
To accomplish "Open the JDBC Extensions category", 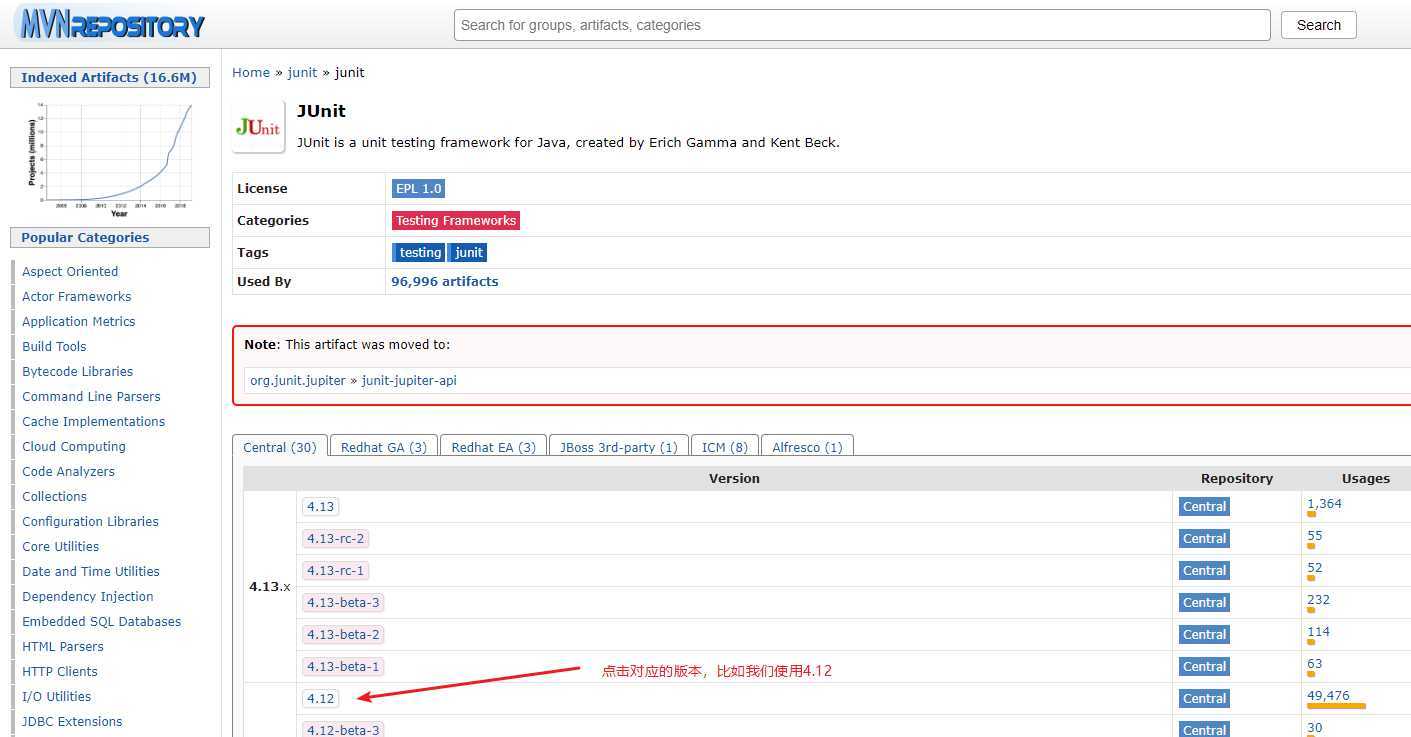I will click(72, 721).
